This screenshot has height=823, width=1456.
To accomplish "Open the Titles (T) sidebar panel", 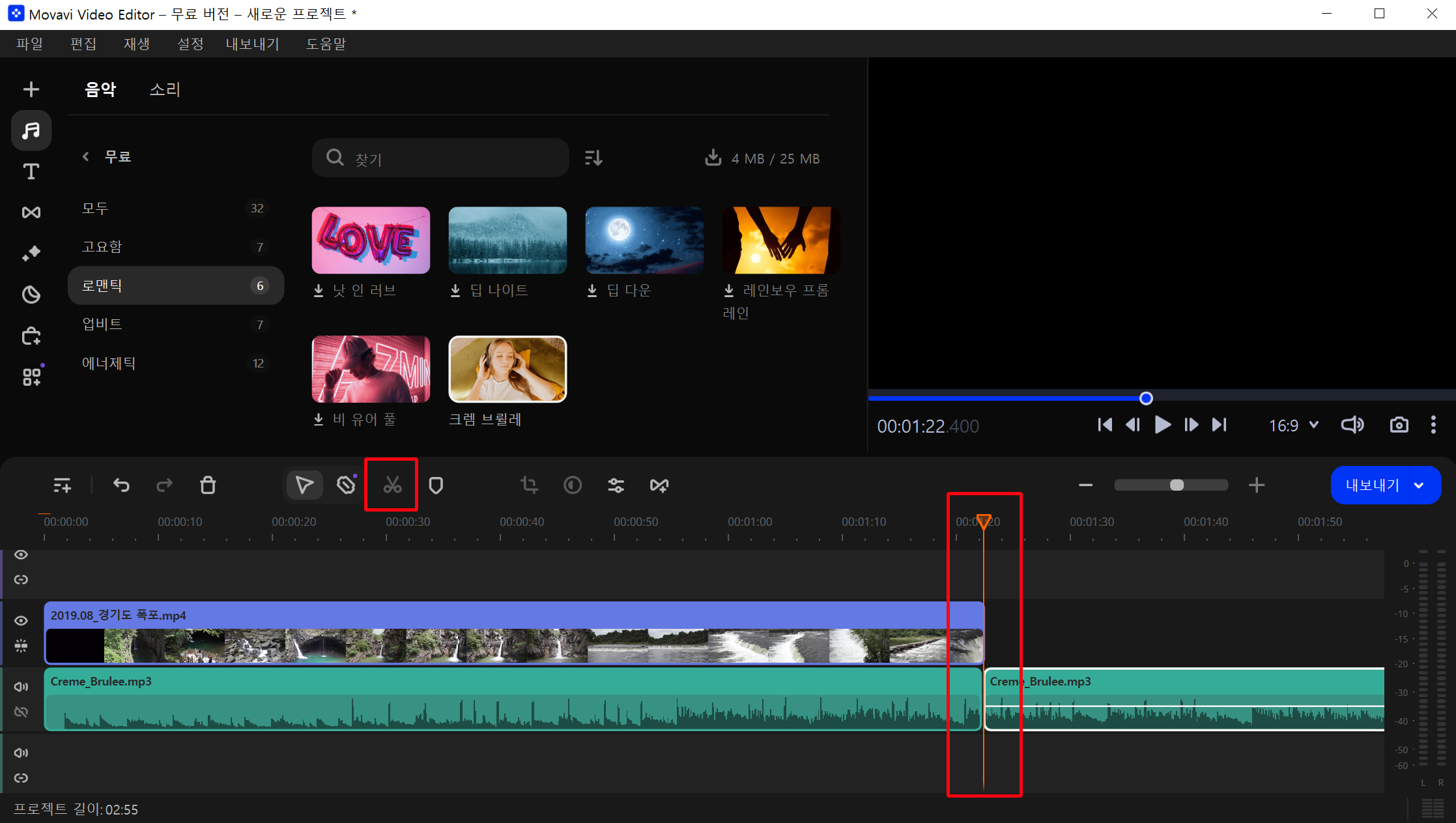I will coord(31,171).
